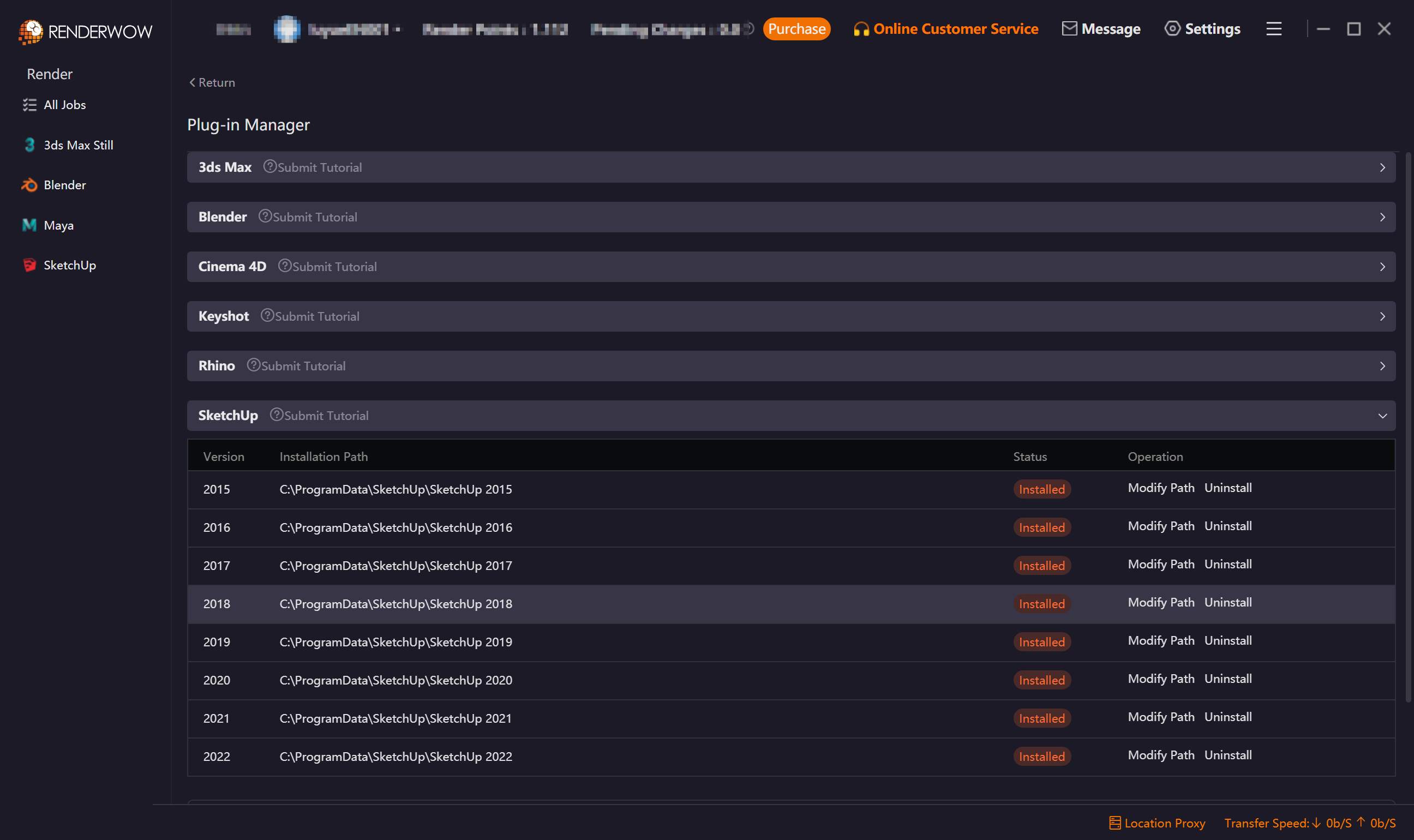Modify Path for SketchUp 2020

click(x=1161, y=679)
